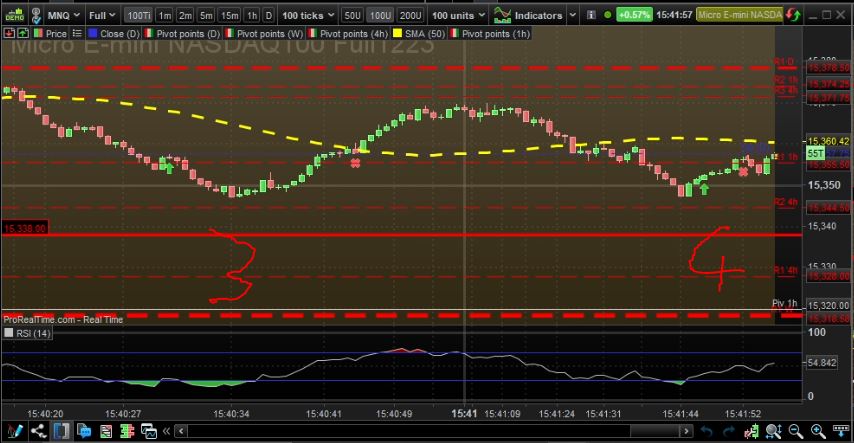The image size is (854, 443).
Task: Toggle Pivot points (4h) indicator label
Action: click(x=348, y=33)
